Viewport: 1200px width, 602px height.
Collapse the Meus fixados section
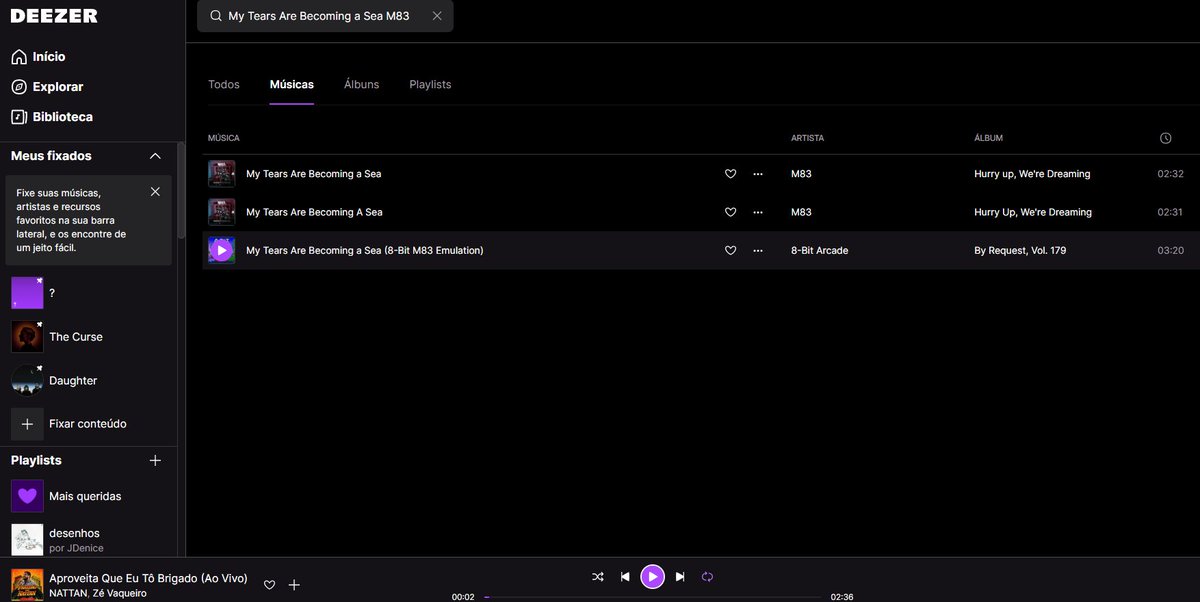[155, 156]
